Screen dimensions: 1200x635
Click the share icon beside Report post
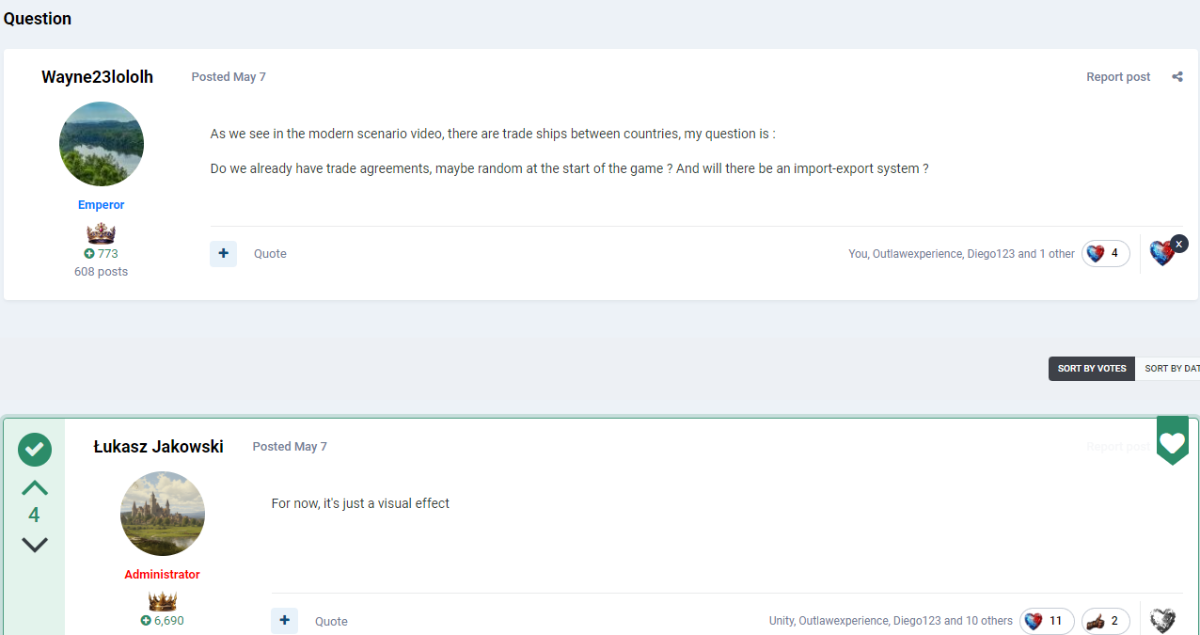tap(1177, 77)
